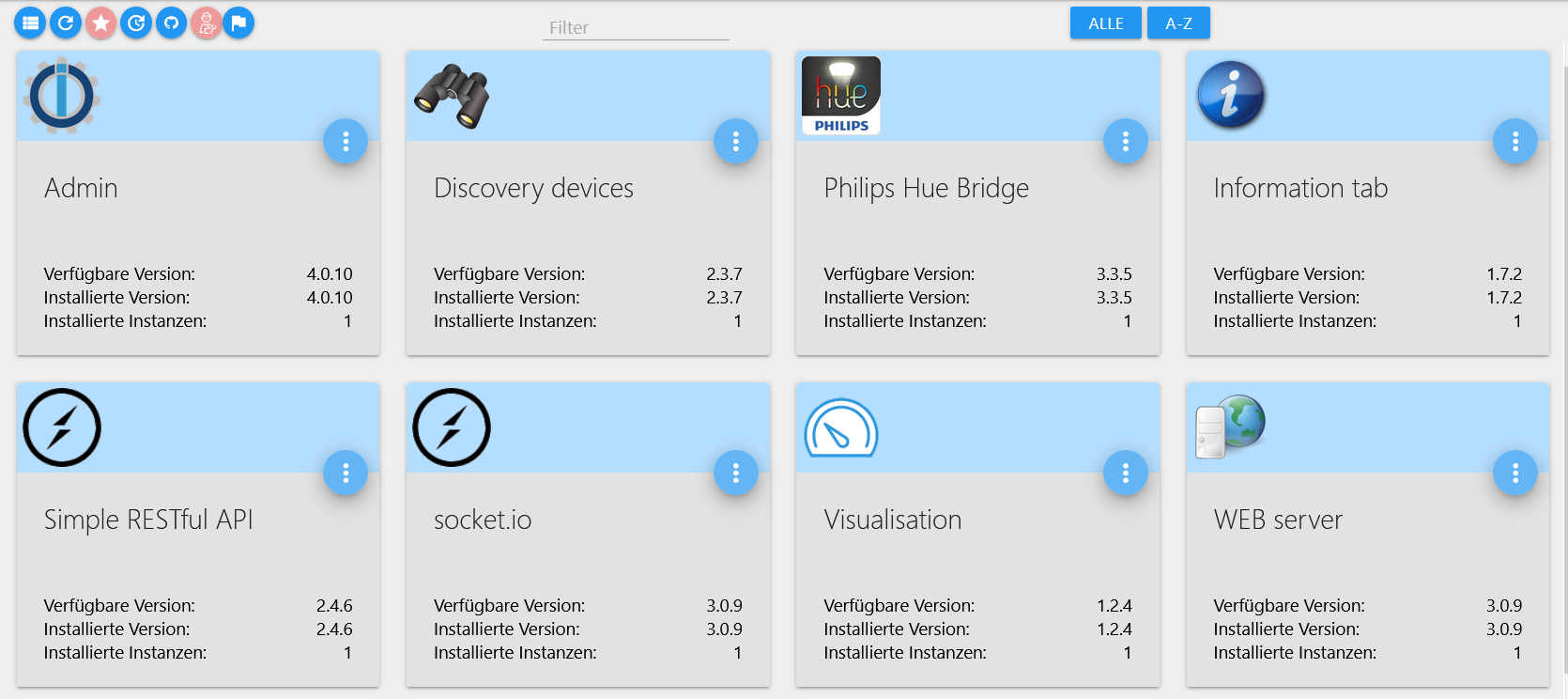
Task: Click the ALLE button
Action: coord(1105,23)
